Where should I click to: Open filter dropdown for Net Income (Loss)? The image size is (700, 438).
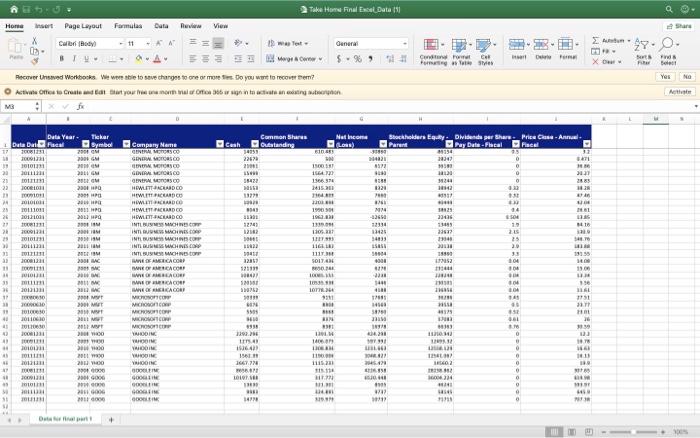pos(383,144)
